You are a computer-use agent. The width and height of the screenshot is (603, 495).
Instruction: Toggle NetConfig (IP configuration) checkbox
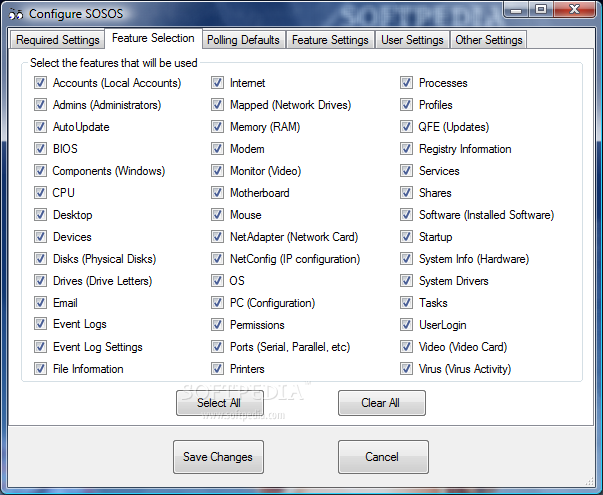coord(217,258)
